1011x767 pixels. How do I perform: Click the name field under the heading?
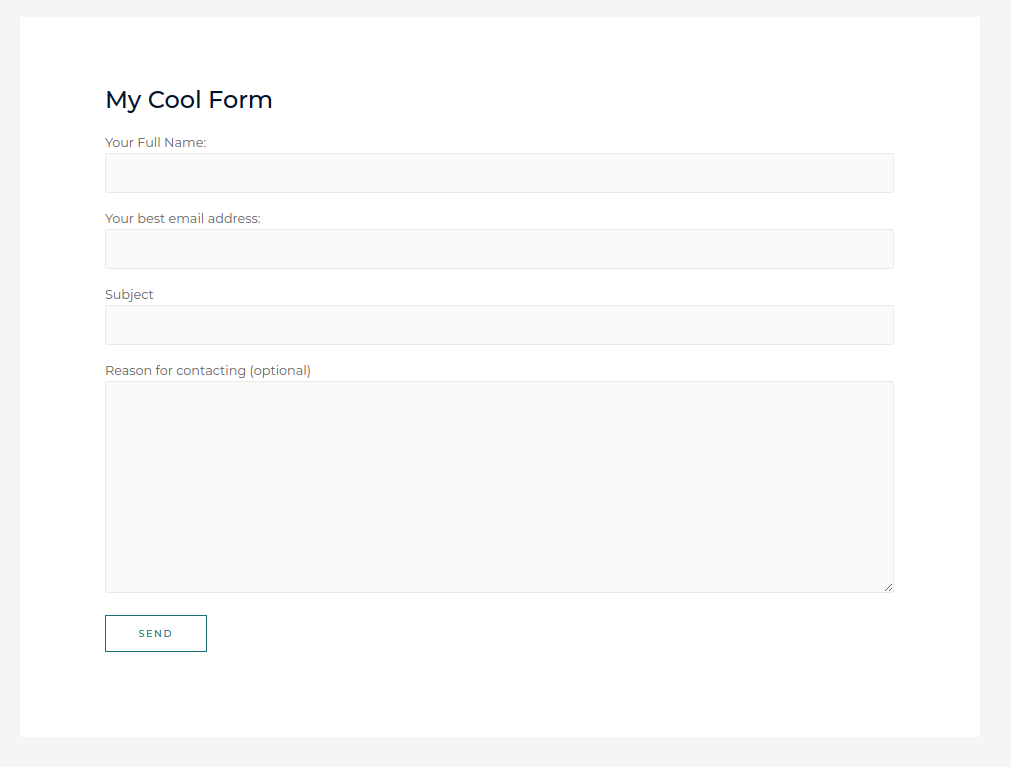point(499,172)
